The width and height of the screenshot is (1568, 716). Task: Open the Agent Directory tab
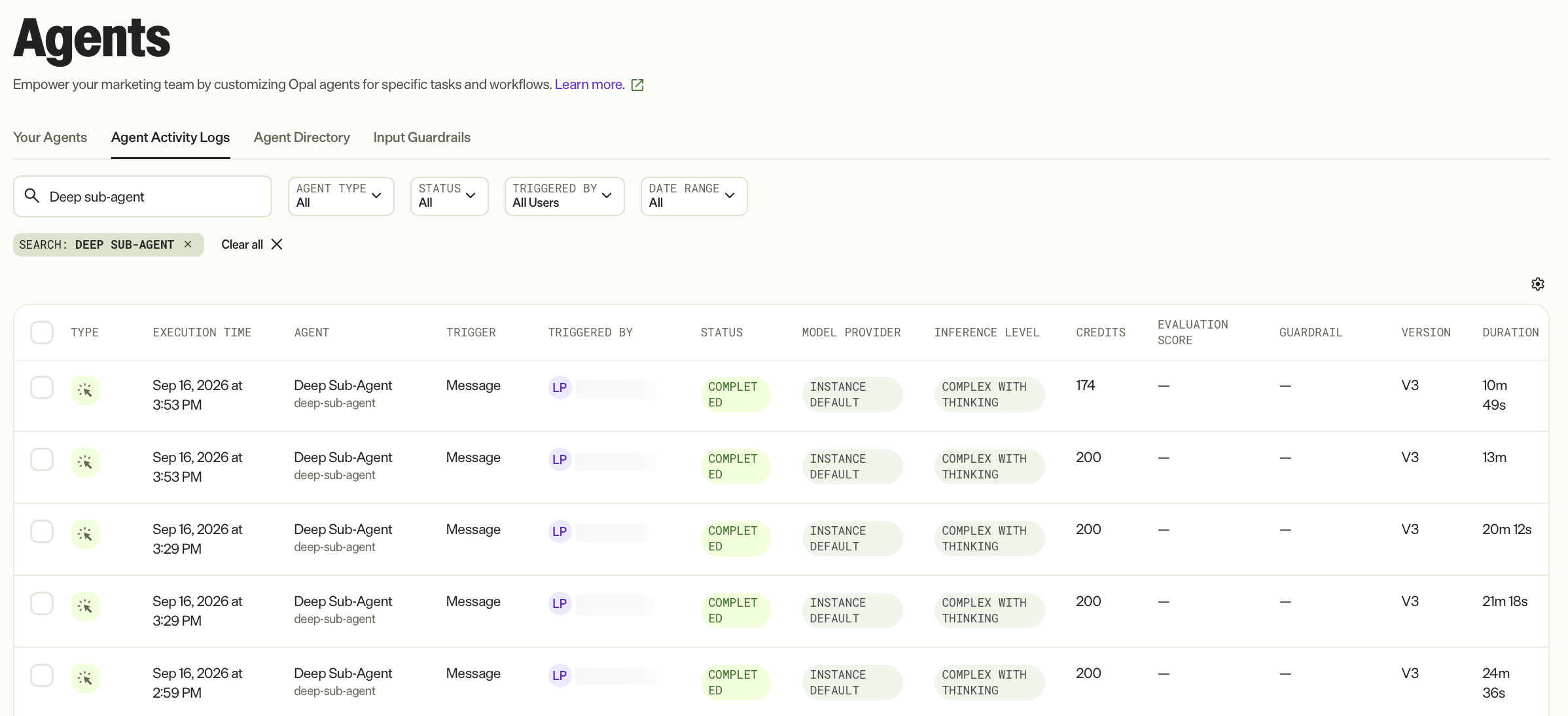(302, 137)
